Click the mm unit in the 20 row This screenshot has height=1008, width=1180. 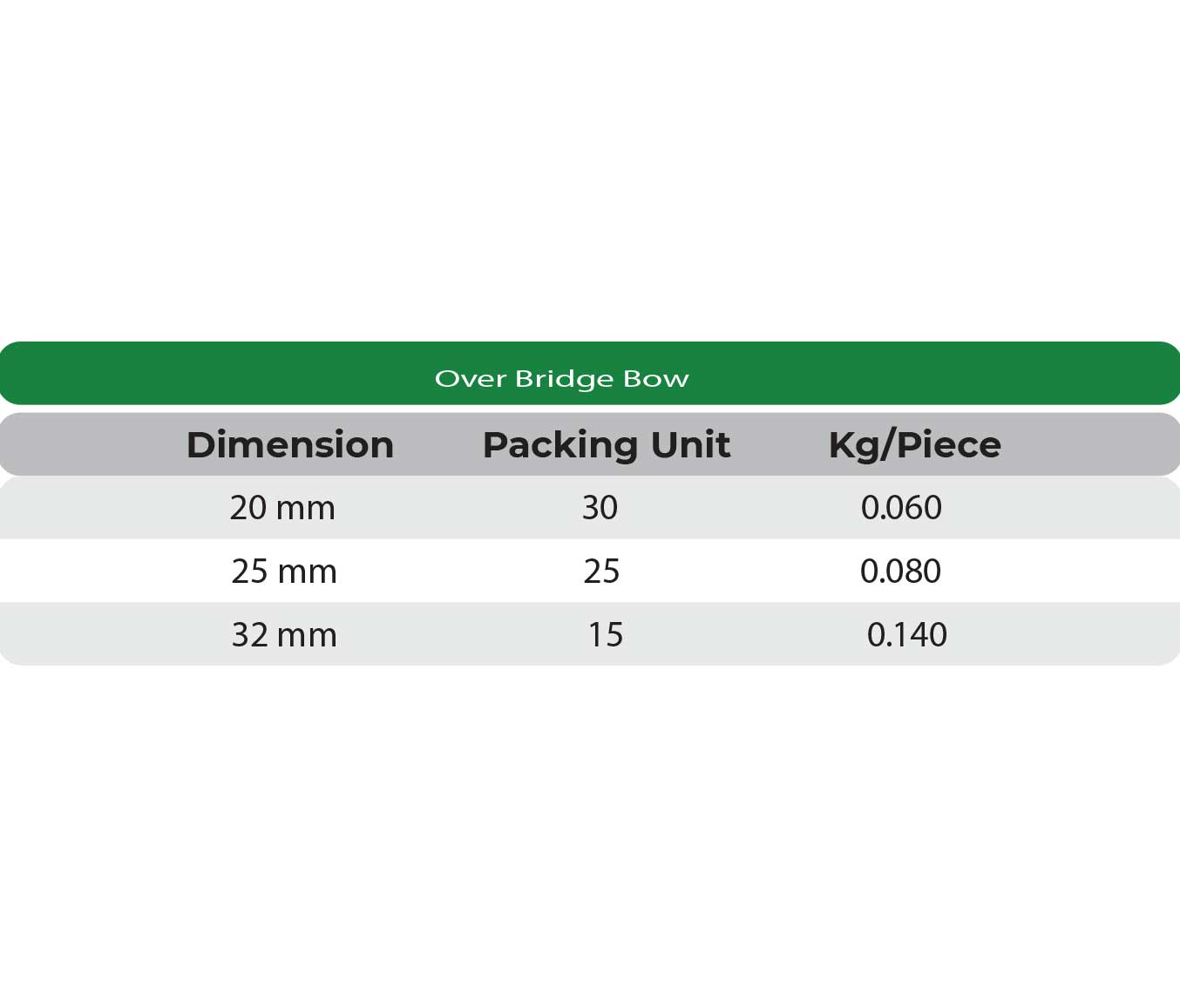[x=305, y=508]
